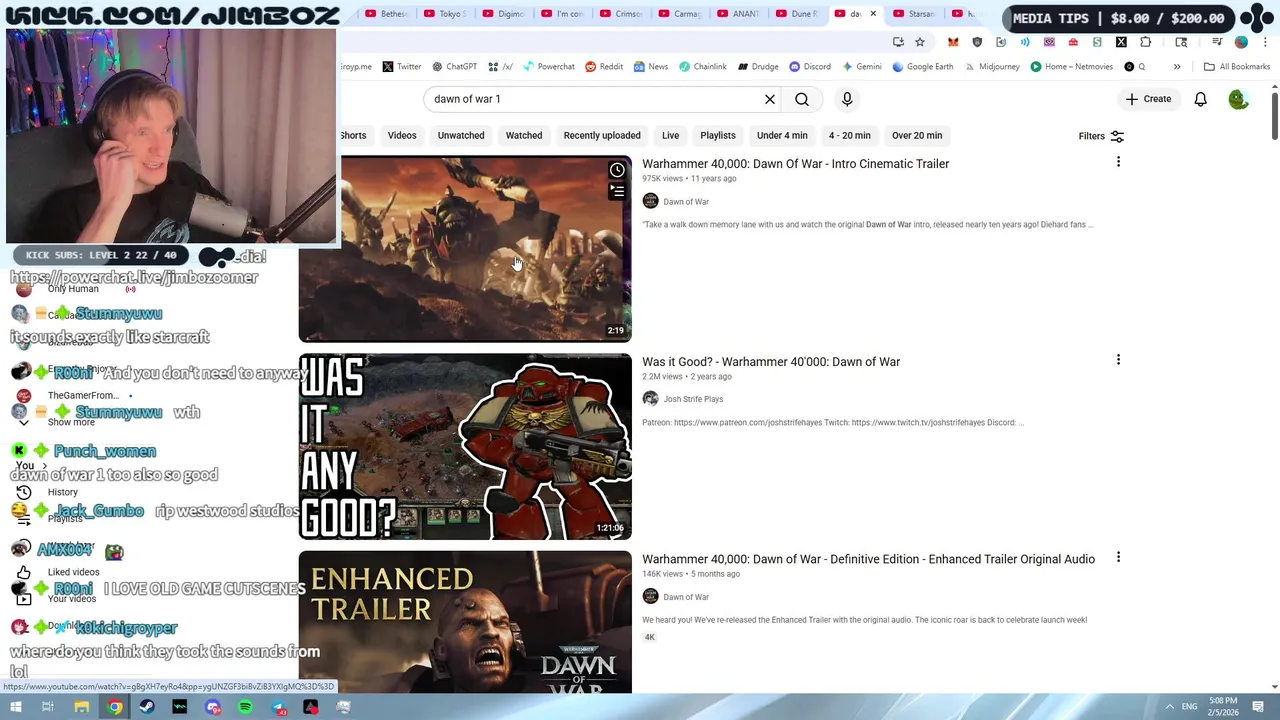Filter results by Videos chip
This screenshot has width=1280, height=720.
(x=402, y=135)
